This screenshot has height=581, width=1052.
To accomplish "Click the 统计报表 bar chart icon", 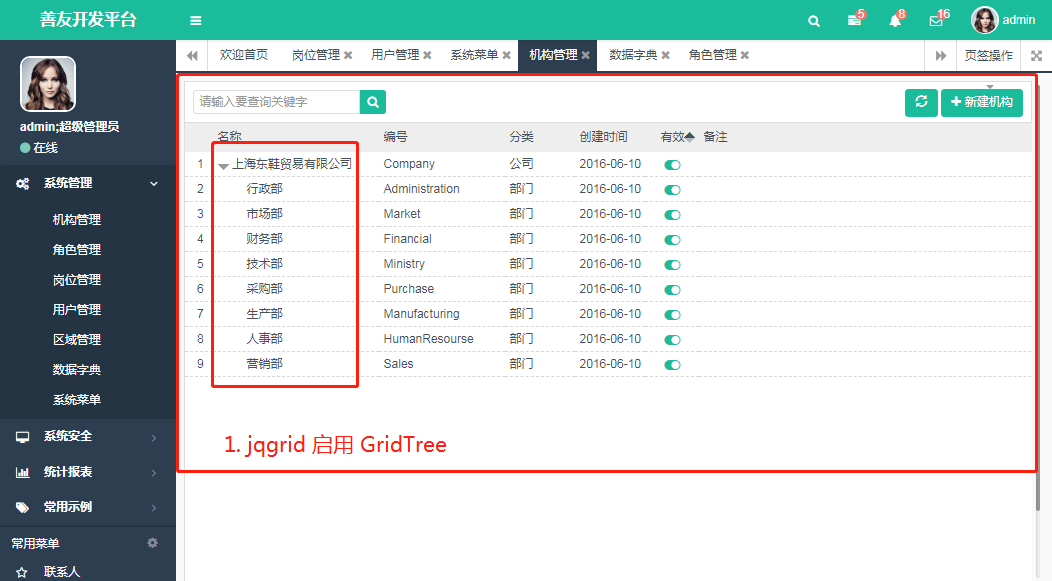I will point(23,472).
